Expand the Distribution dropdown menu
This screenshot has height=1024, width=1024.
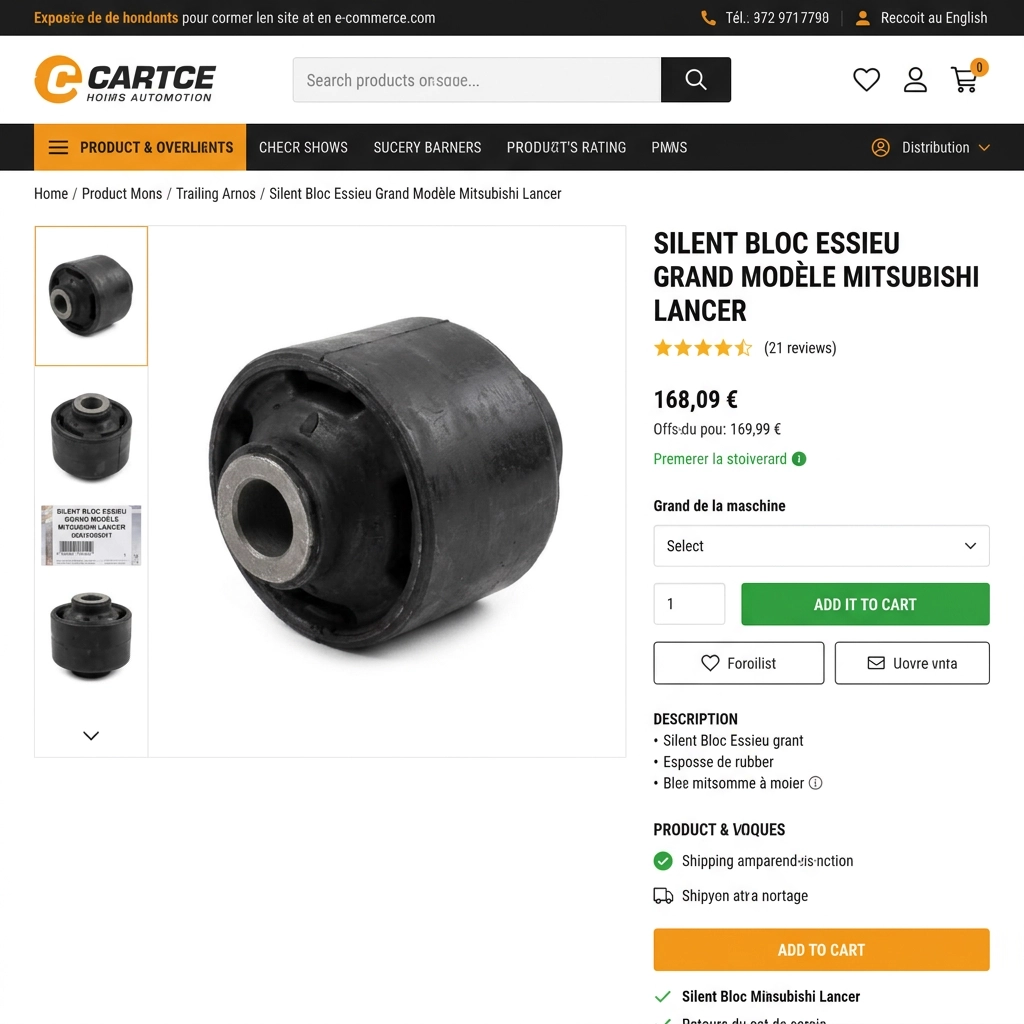click(x=931, y=148)
